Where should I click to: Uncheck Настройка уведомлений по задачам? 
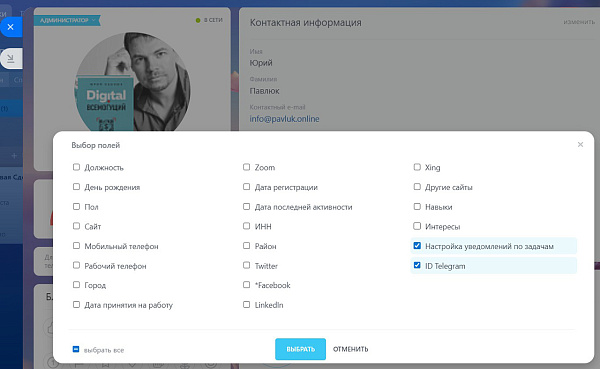point(417,246)
